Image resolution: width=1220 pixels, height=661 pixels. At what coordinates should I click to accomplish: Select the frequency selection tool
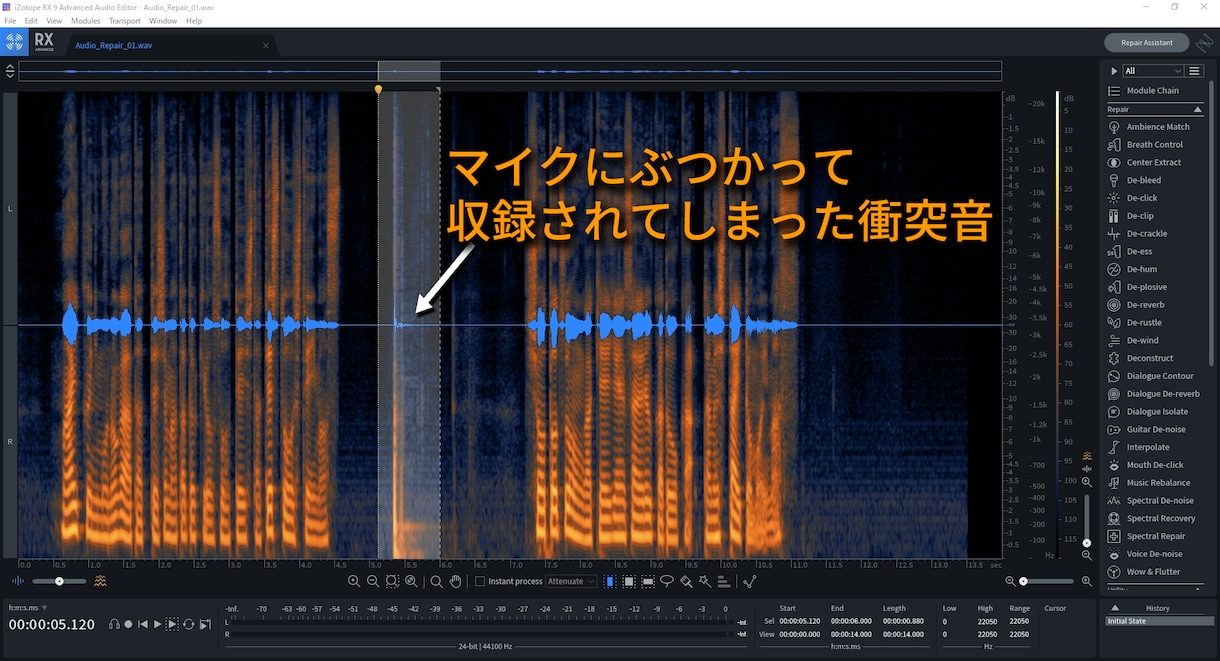648,581
